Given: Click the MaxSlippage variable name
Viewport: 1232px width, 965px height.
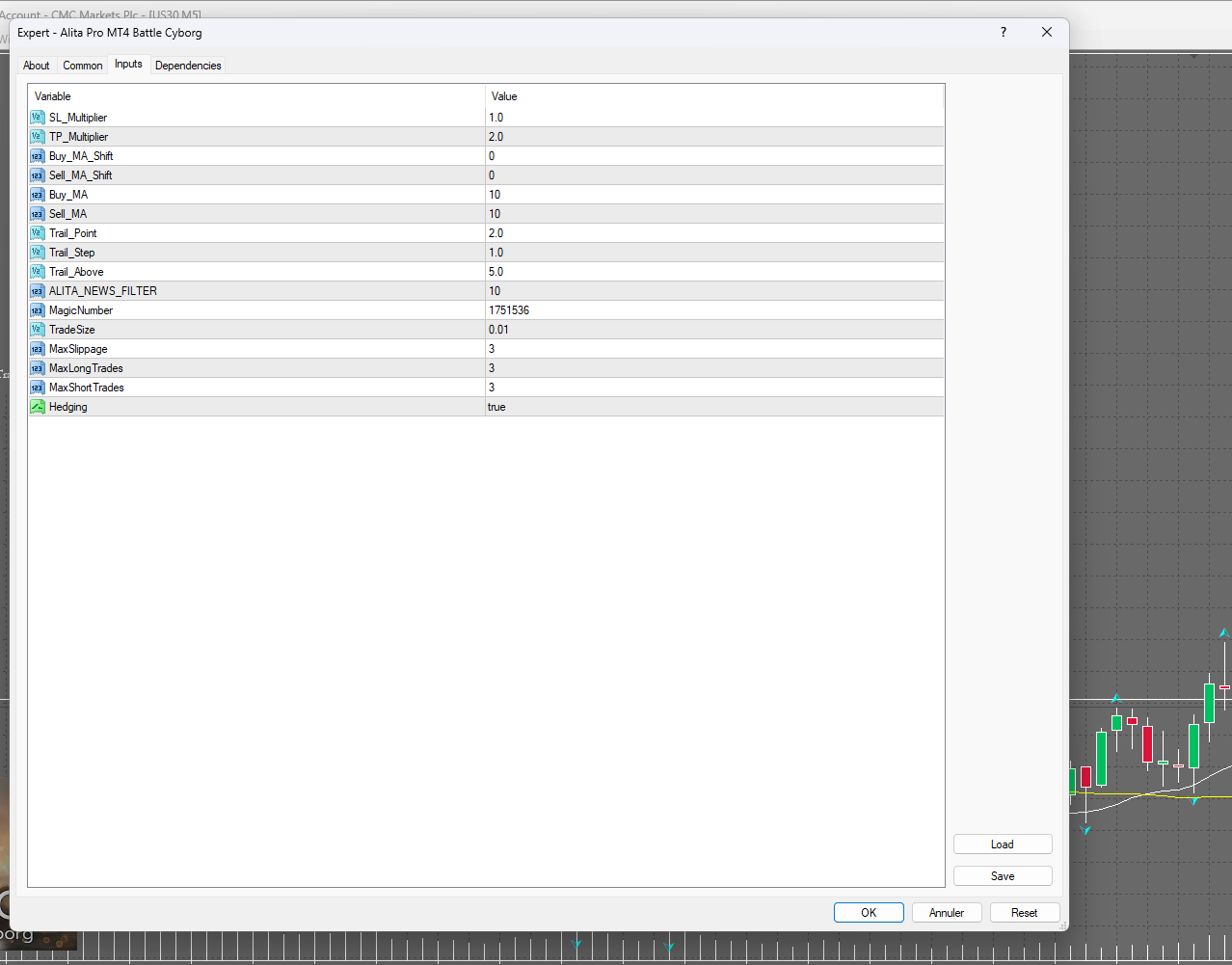Looking at the screenshot, I should point(78,349).
